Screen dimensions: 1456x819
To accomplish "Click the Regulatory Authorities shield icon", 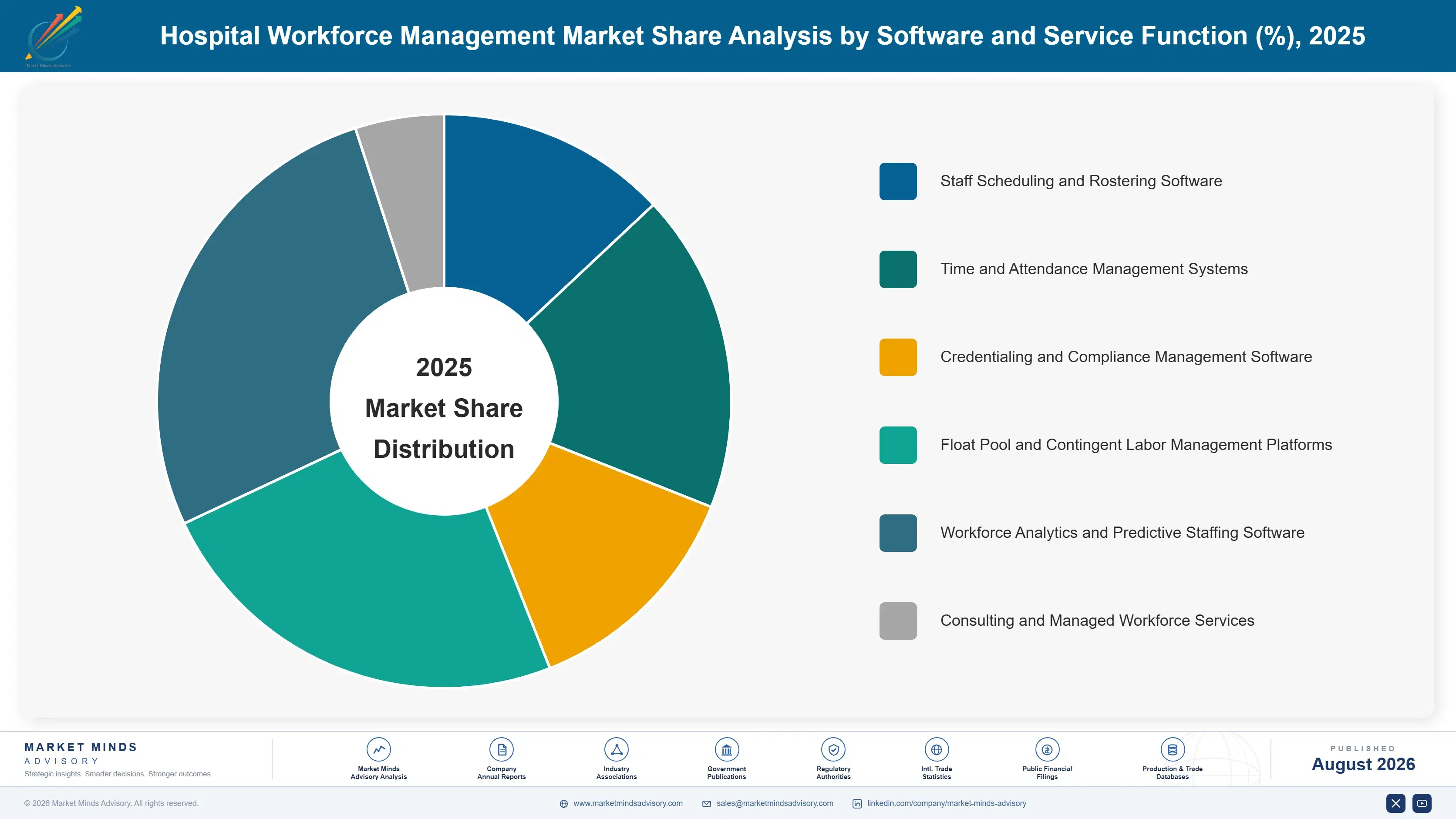I will click(x=833, y=749).
